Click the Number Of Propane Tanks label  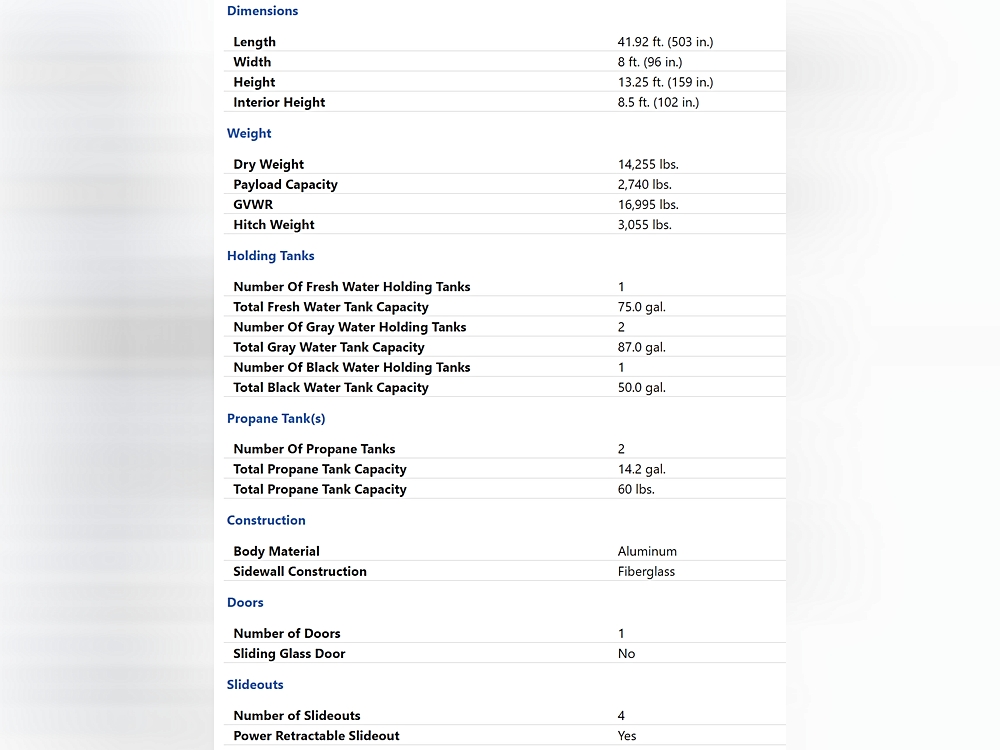[314, 449]
